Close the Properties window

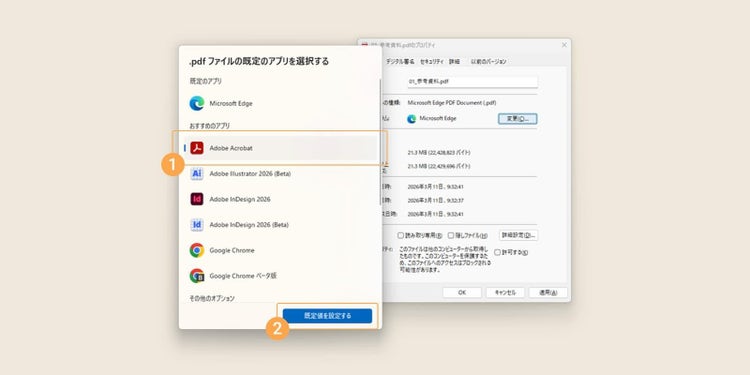[564, 45]
